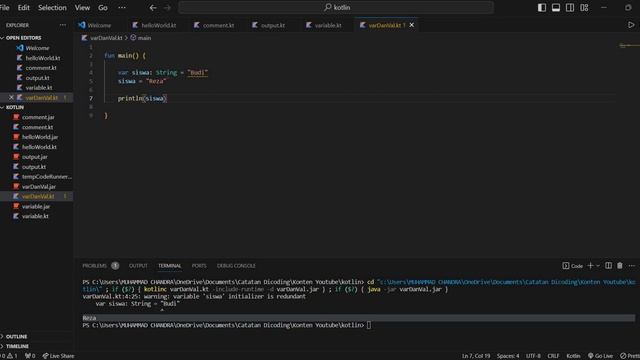Open the tempCodeRunner file
Screen dimensions: 640x360
click(47, 176)
